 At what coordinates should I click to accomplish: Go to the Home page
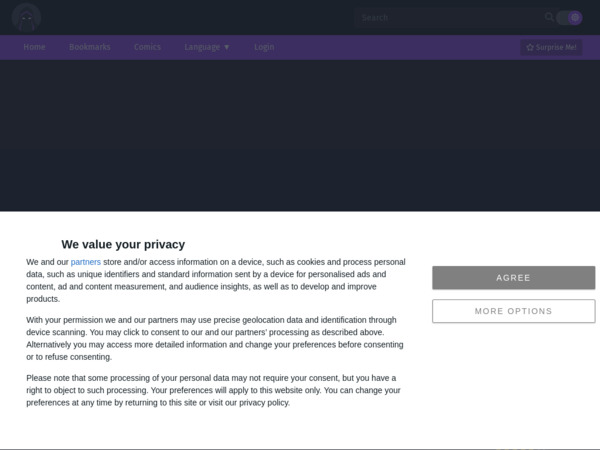(x=34, y=47)
